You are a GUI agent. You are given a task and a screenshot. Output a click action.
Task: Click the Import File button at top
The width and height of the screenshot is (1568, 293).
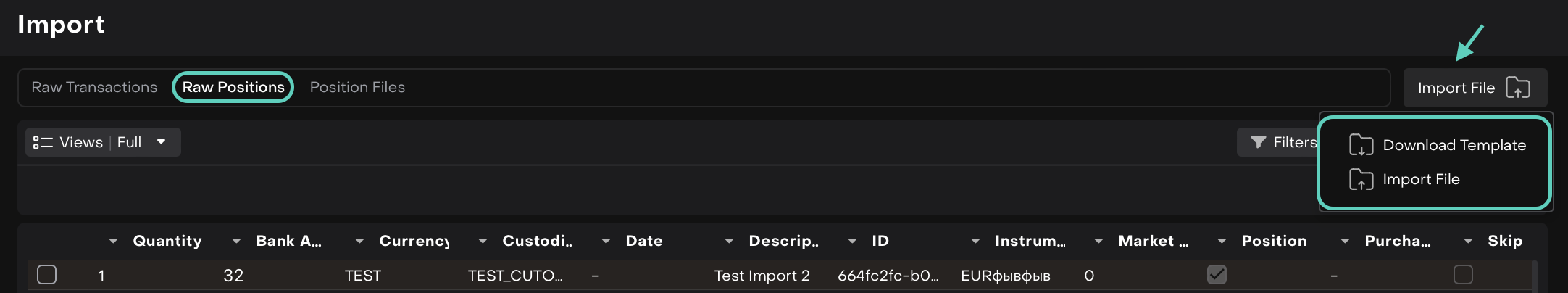pos(1456,88)
